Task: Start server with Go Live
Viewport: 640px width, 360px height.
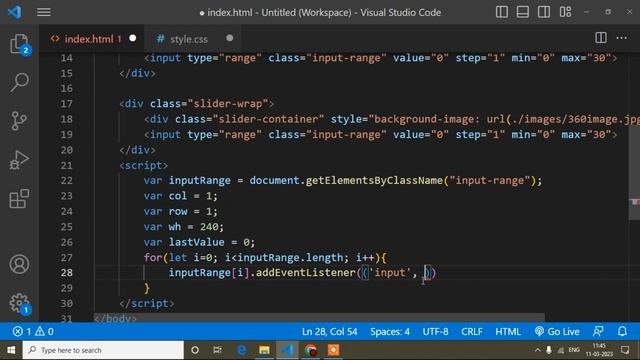Action: [x=557, y=331]
